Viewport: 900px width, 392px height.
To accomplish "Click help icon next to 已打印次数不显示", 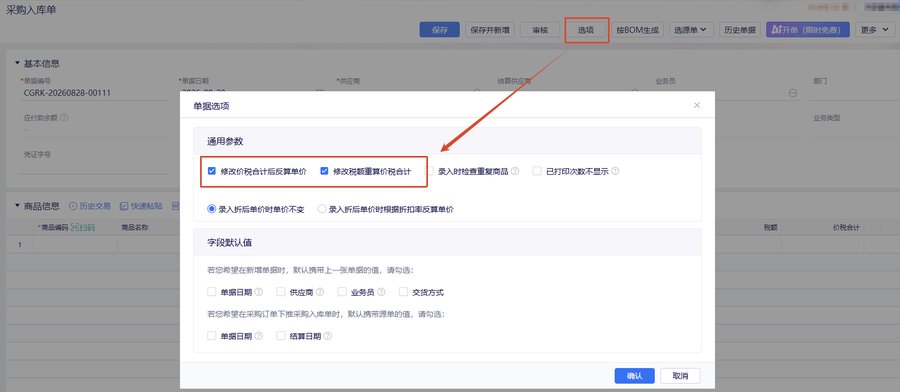I will coord(615,171).
